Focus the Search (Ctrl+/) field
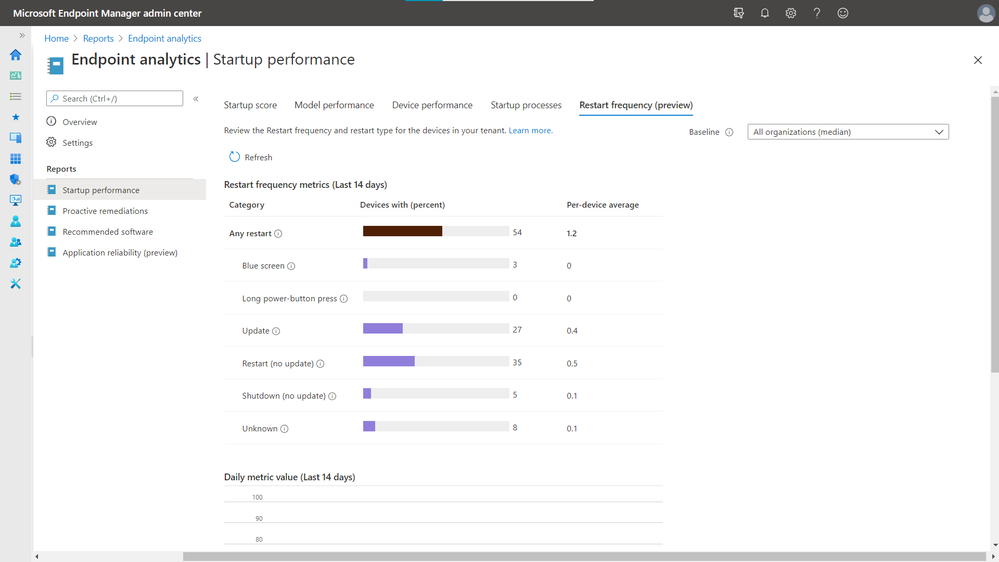This screenshot has width=999, height=562. tap(115, 98)
